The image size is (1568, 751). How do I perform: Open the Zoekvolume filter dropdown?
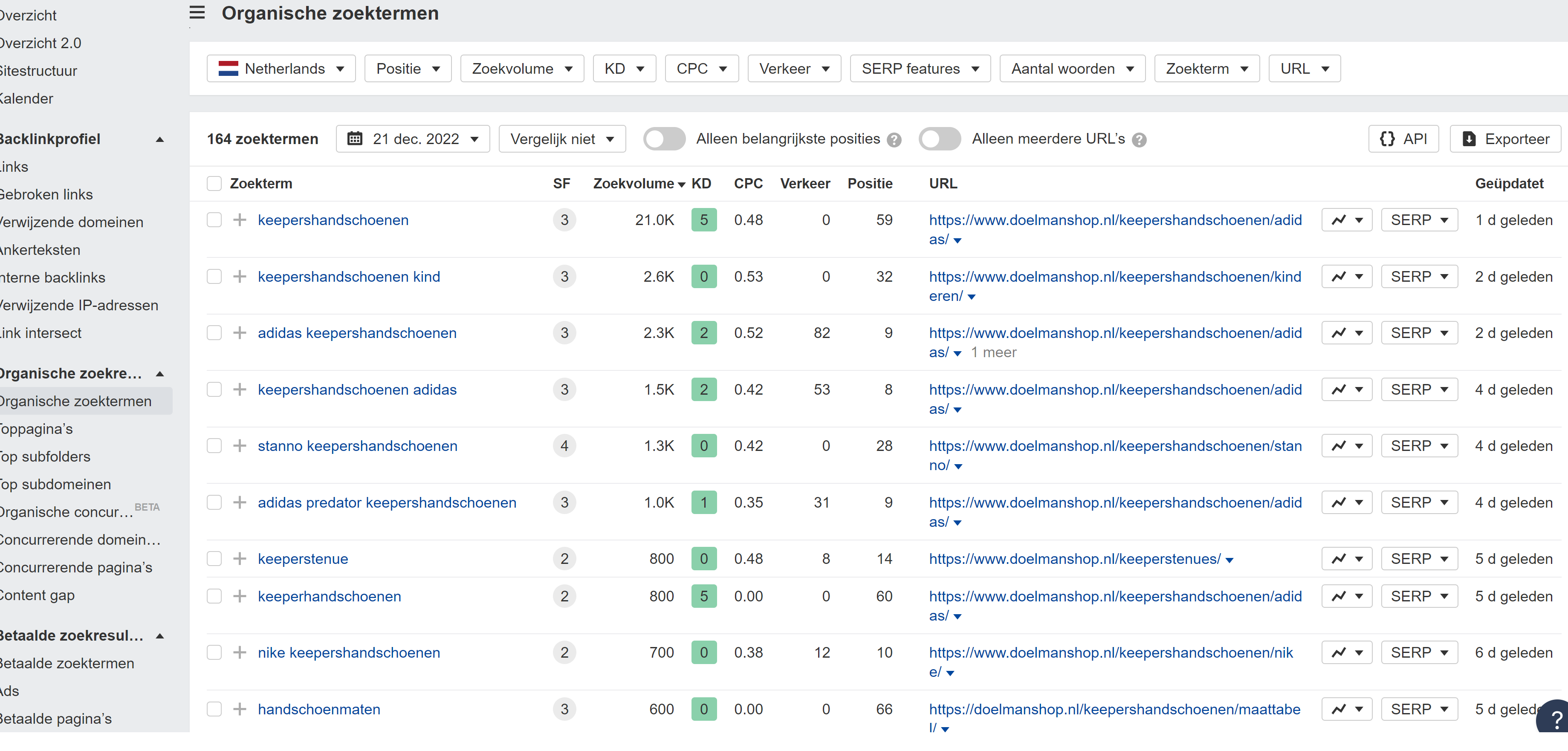pos(522,69)
